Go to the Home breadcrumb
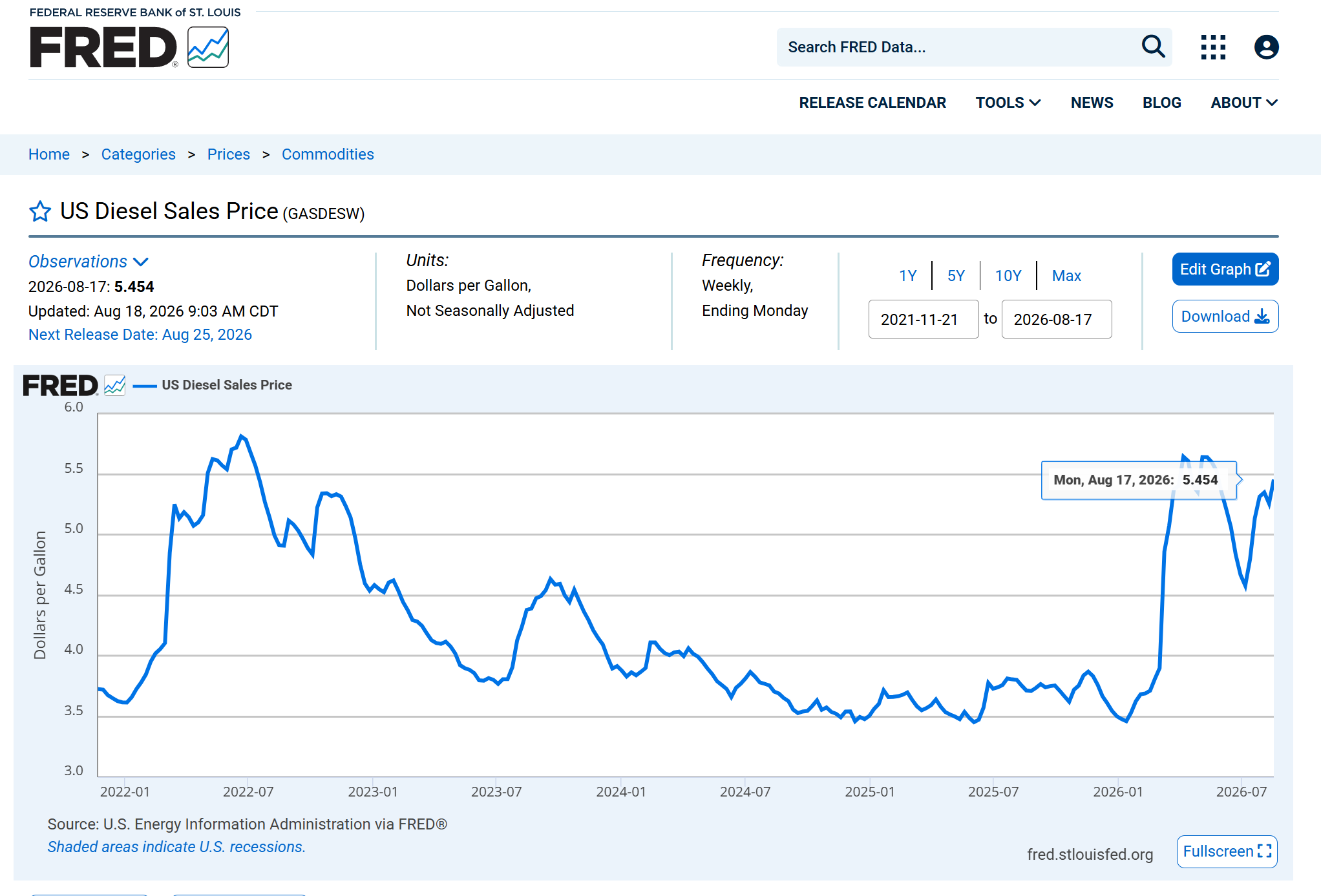 49,154
